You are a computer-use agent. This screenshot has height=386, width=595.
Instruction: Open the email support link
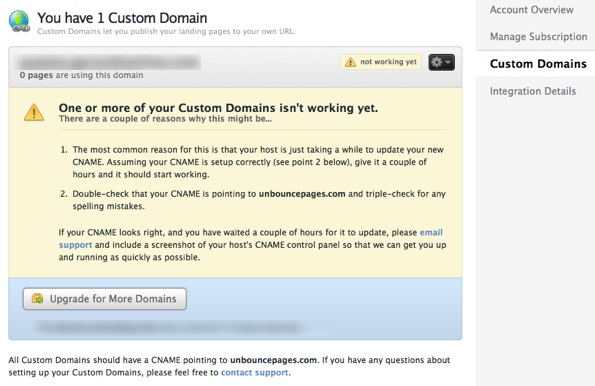250,238
